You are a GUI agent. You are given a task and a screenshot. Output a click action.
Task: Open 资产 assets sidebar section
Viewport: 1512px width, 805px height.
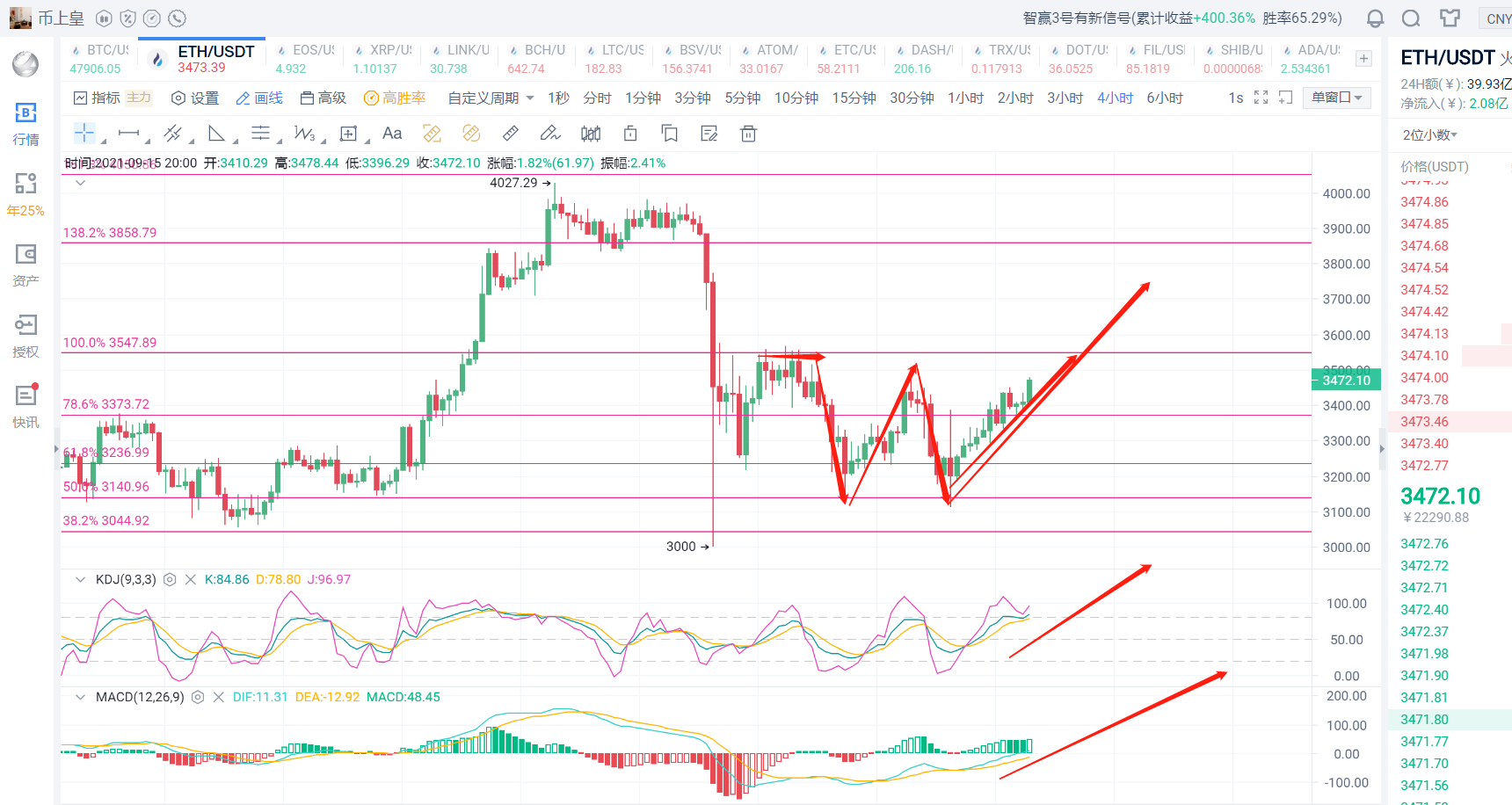pyautogui.click(x=25, y=265)
